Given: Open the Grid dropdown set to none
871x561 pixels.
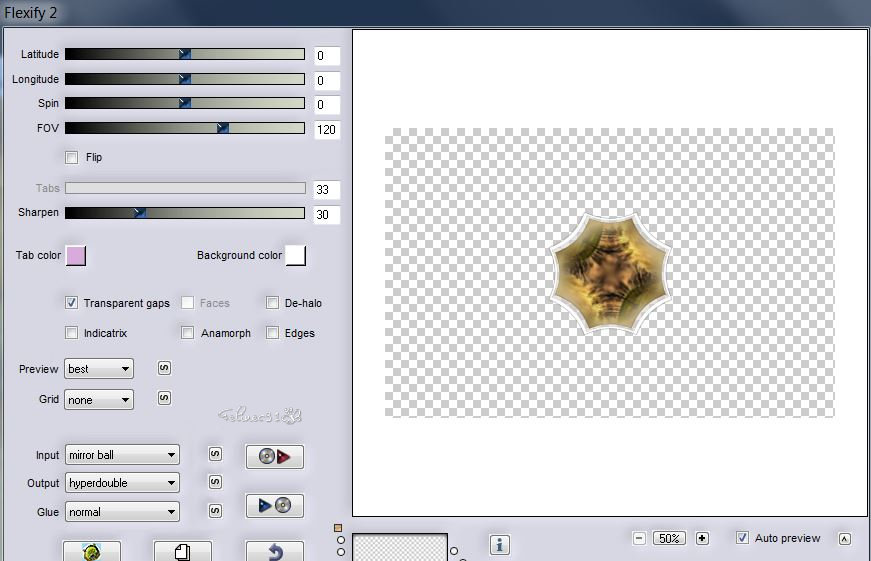Looking at the screenshot, I should click(99, 400).
